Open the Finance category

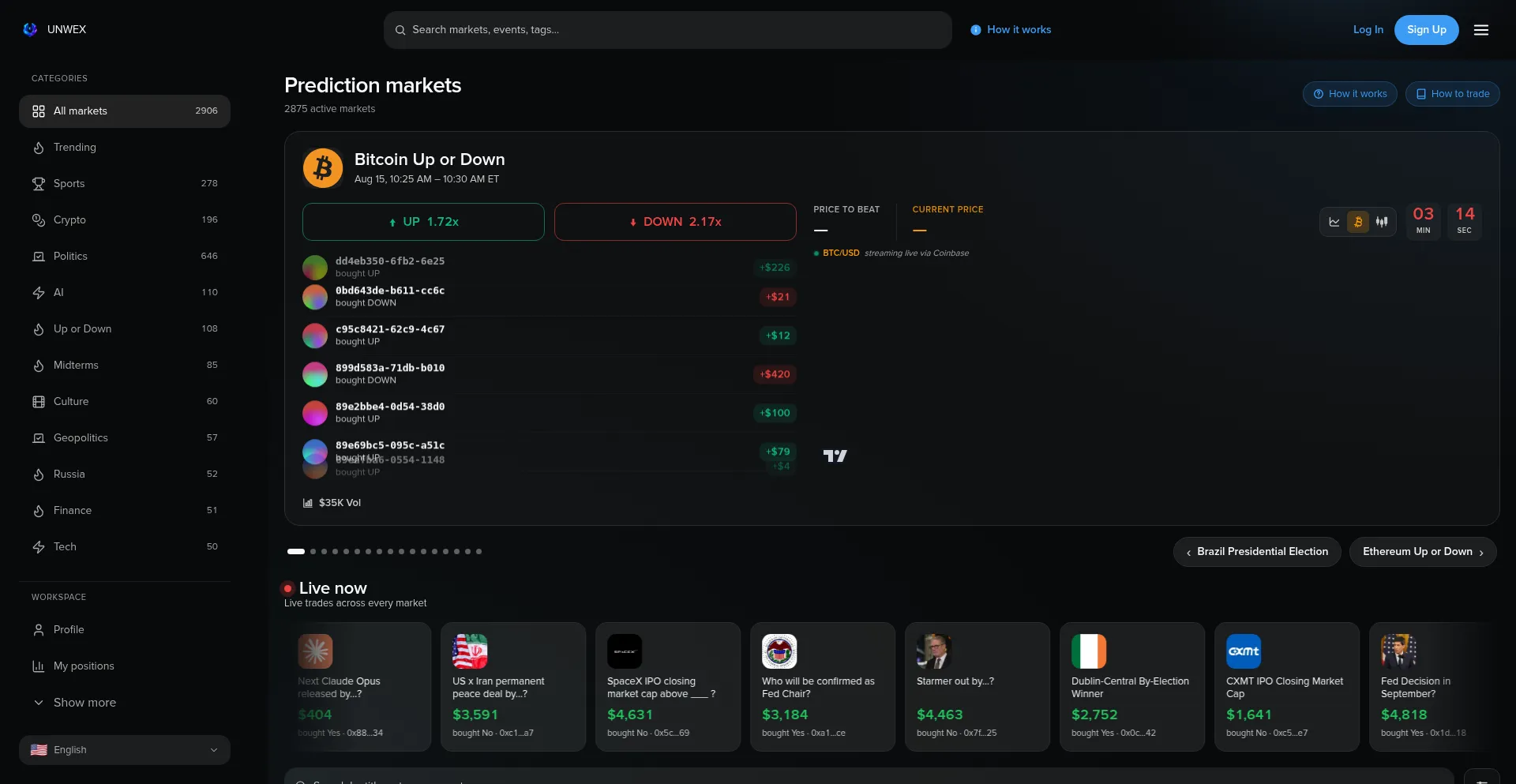point(125,511)
